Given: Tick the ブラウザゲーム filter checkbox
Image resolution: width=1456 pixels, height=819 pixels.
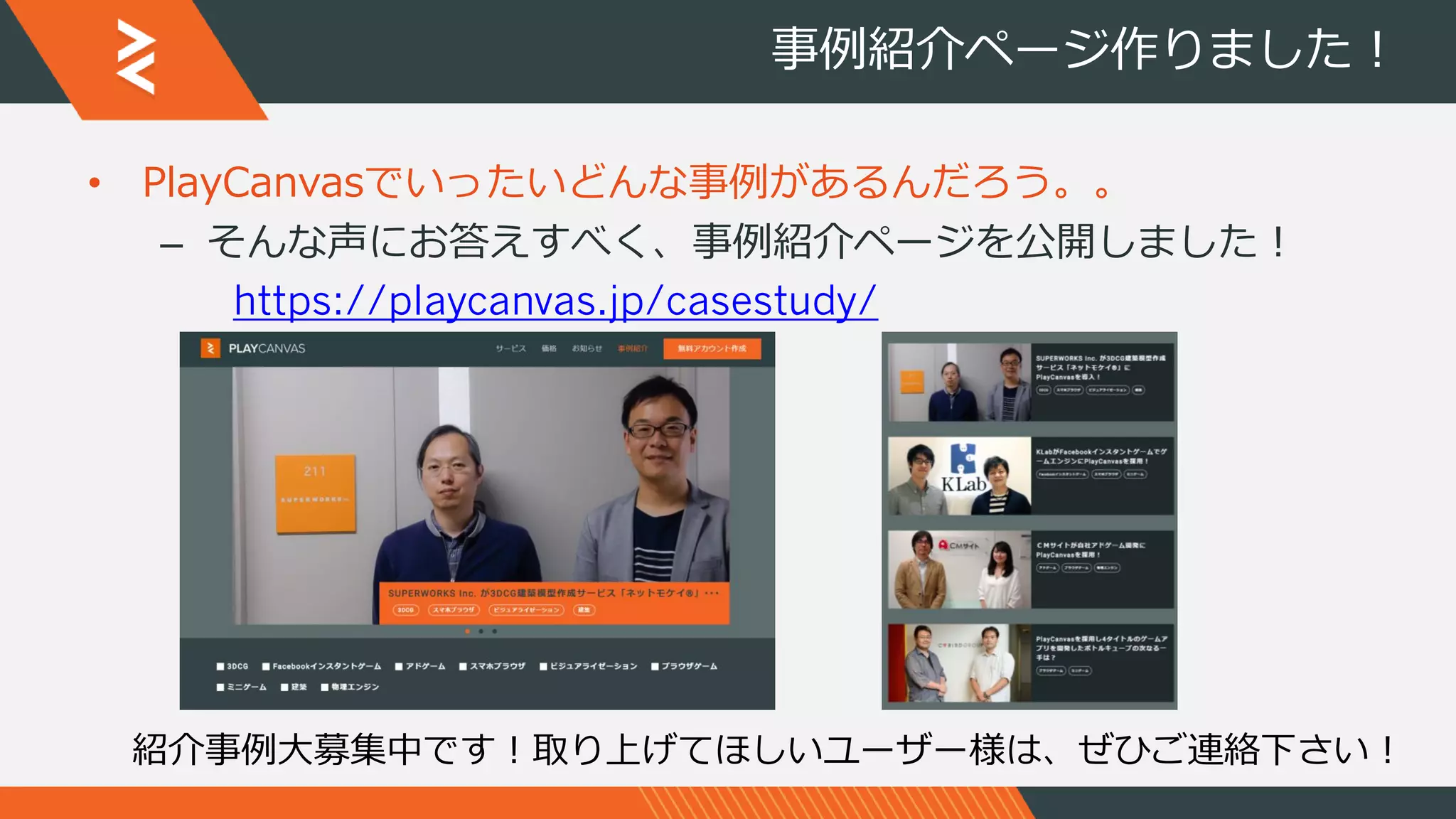Looking at the screenshot, I should click(655, 666).
